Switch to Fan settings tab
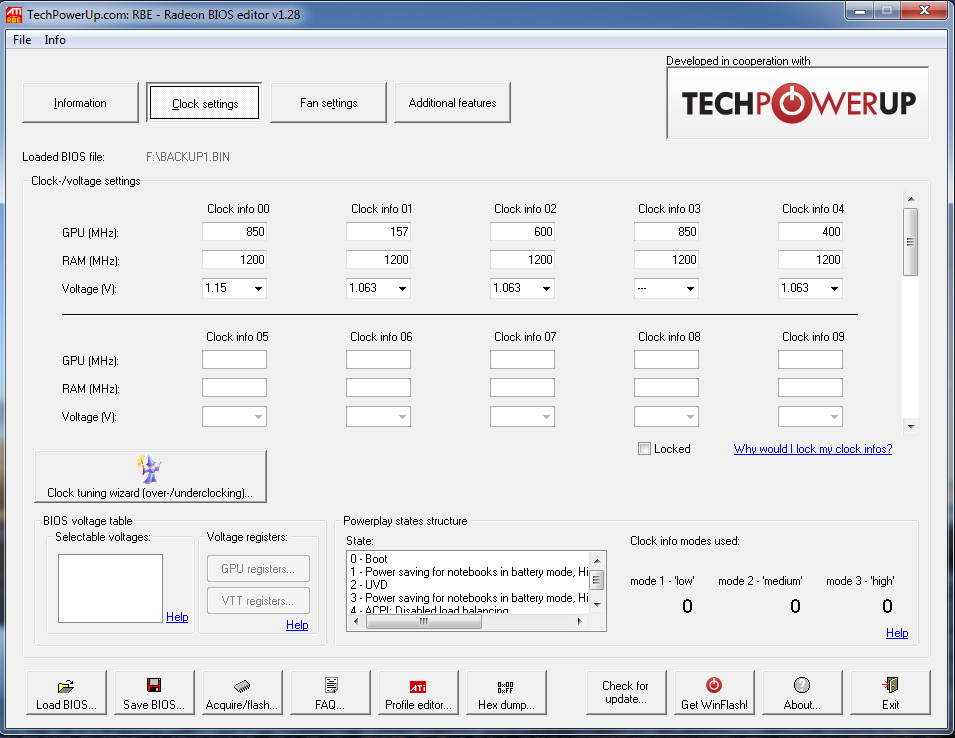 click(x=328, y=103)
